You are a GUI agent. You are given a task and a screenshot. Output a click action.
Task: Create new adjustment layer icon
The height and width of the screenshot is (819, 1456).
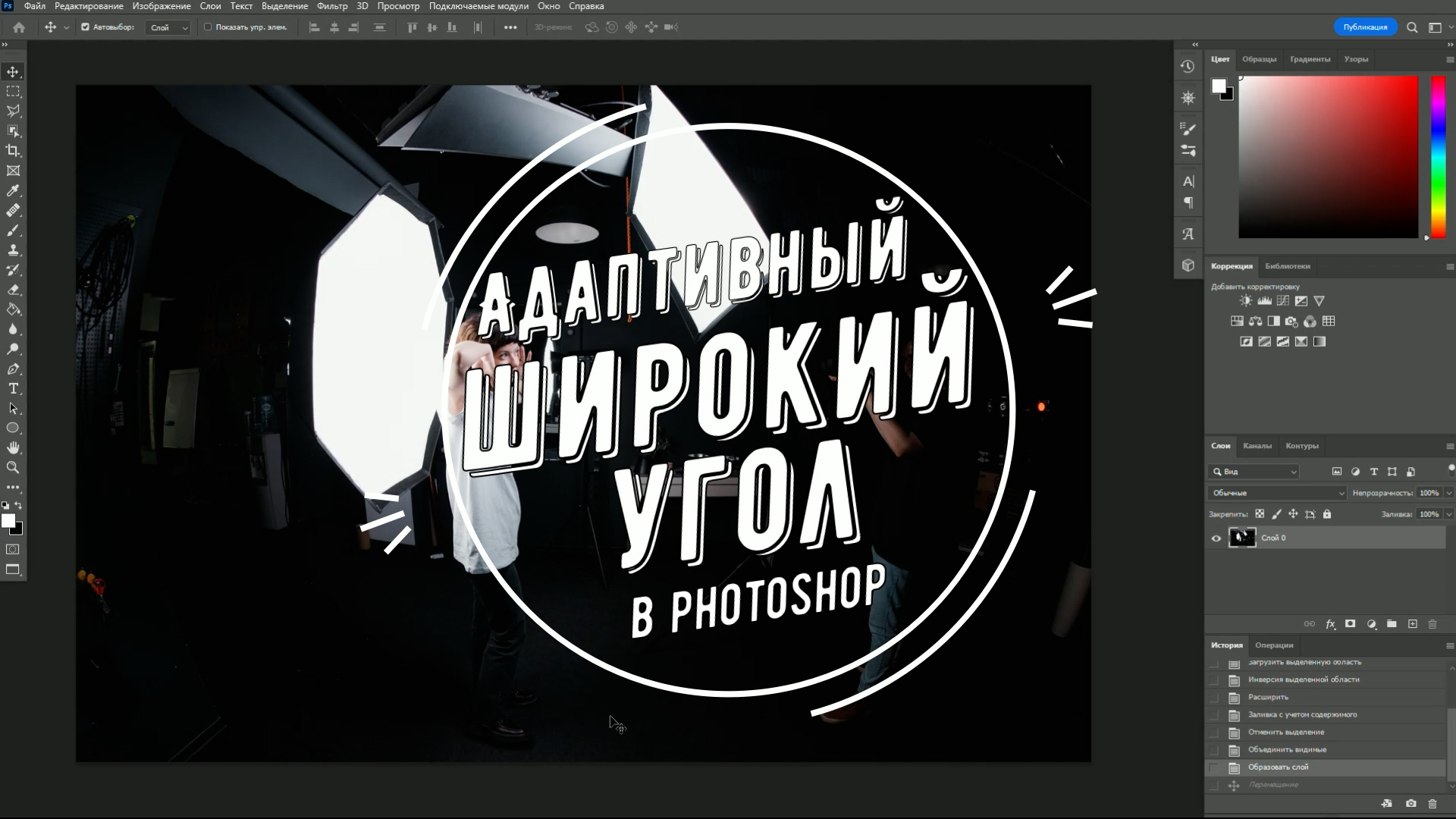tap(1371, 624)
